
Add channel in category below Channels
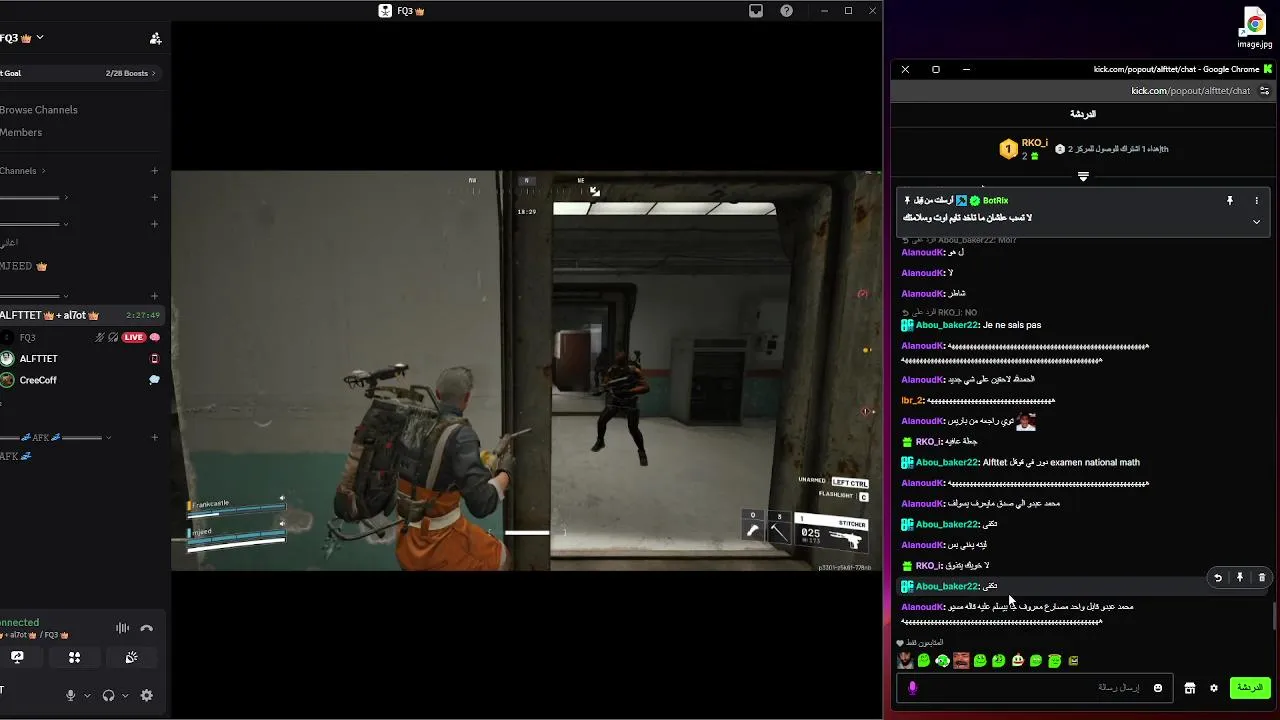154,198
